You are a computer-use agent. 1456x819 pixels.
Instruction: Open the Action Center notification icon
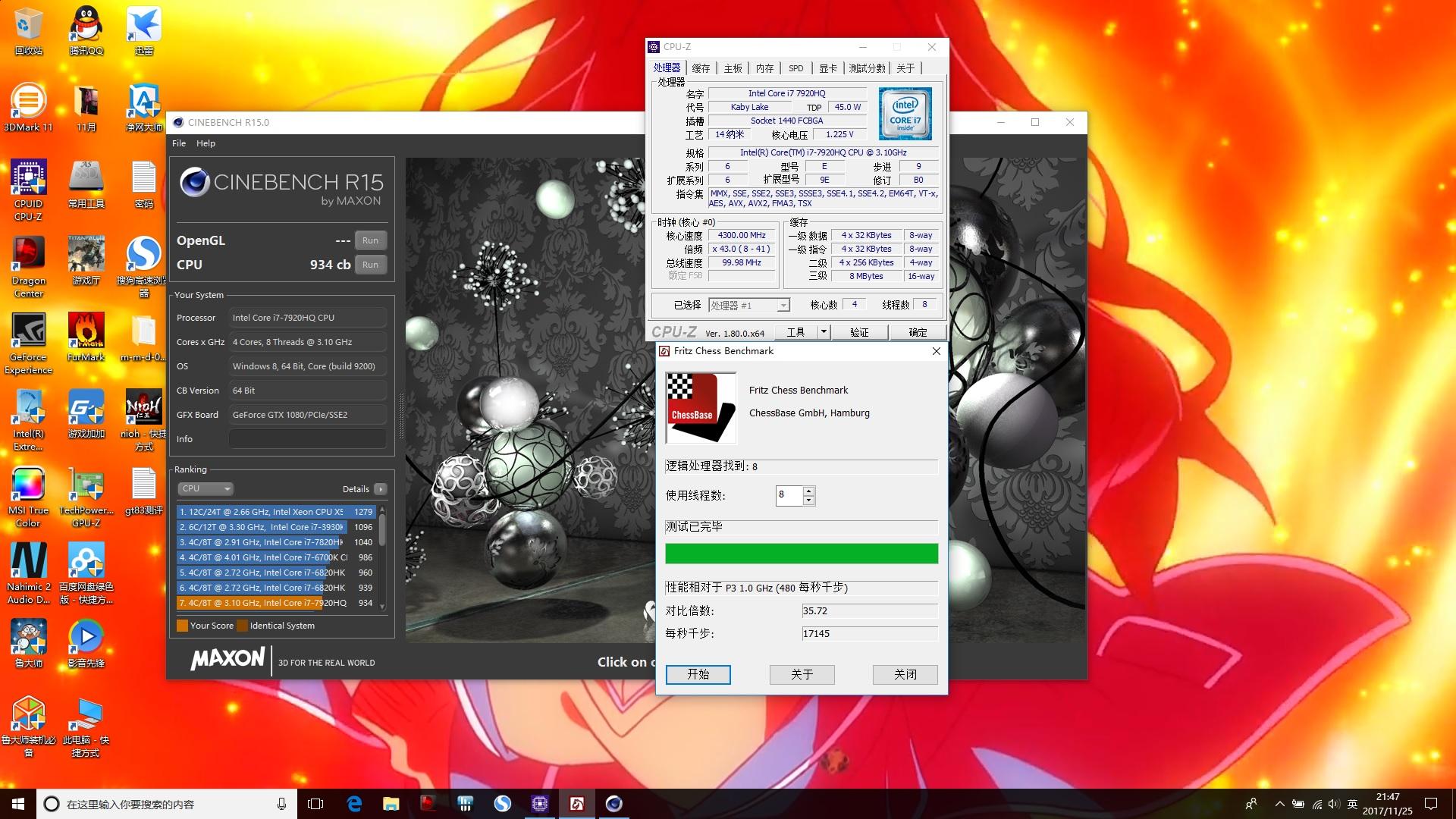1431,804
